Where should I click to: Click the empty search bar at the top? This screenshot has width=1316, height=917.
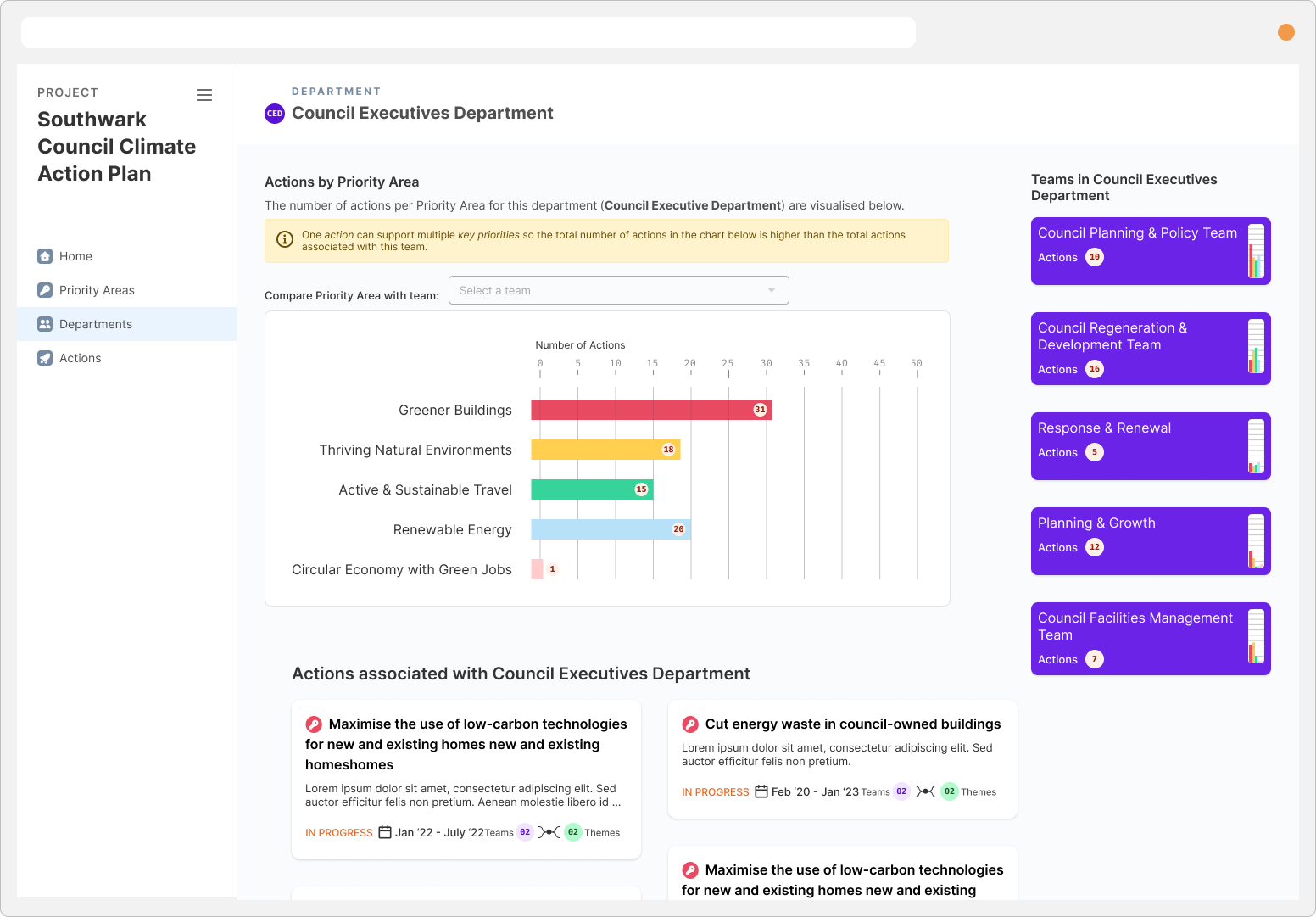(x=468, y=32)
